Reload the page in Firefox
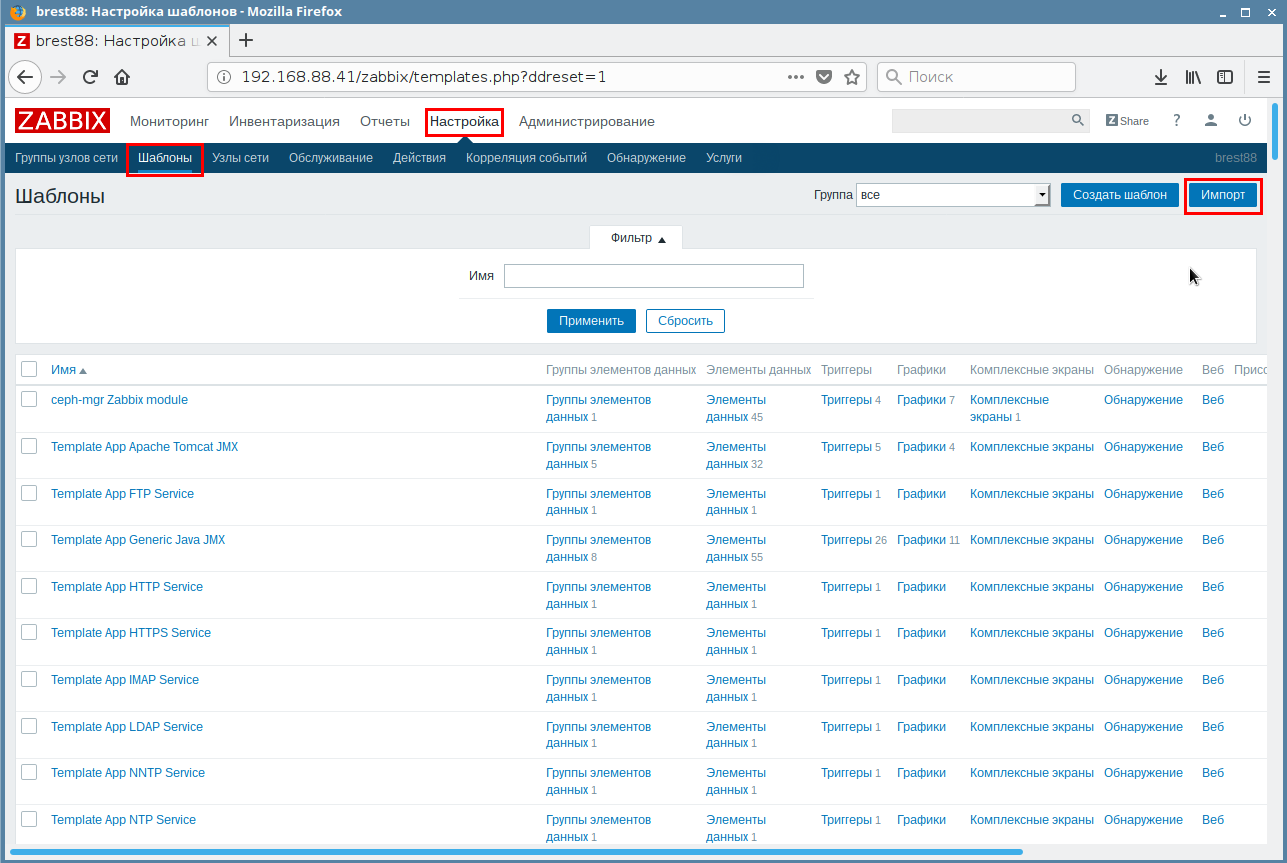 click(90, 77)
